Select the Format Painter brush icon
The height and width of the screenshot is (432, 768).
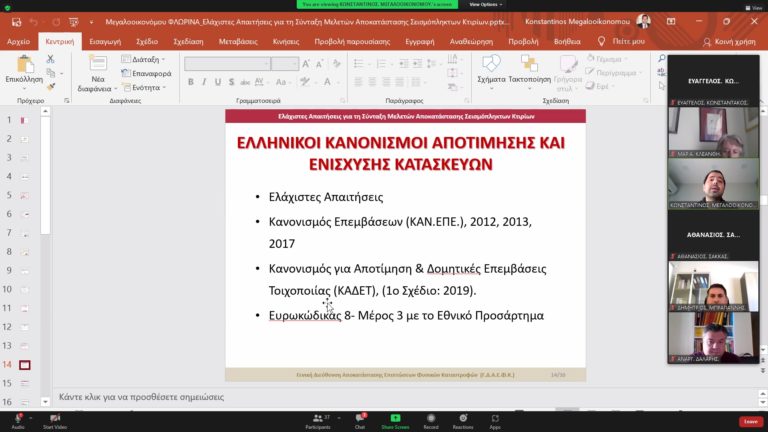pos(50,87)
